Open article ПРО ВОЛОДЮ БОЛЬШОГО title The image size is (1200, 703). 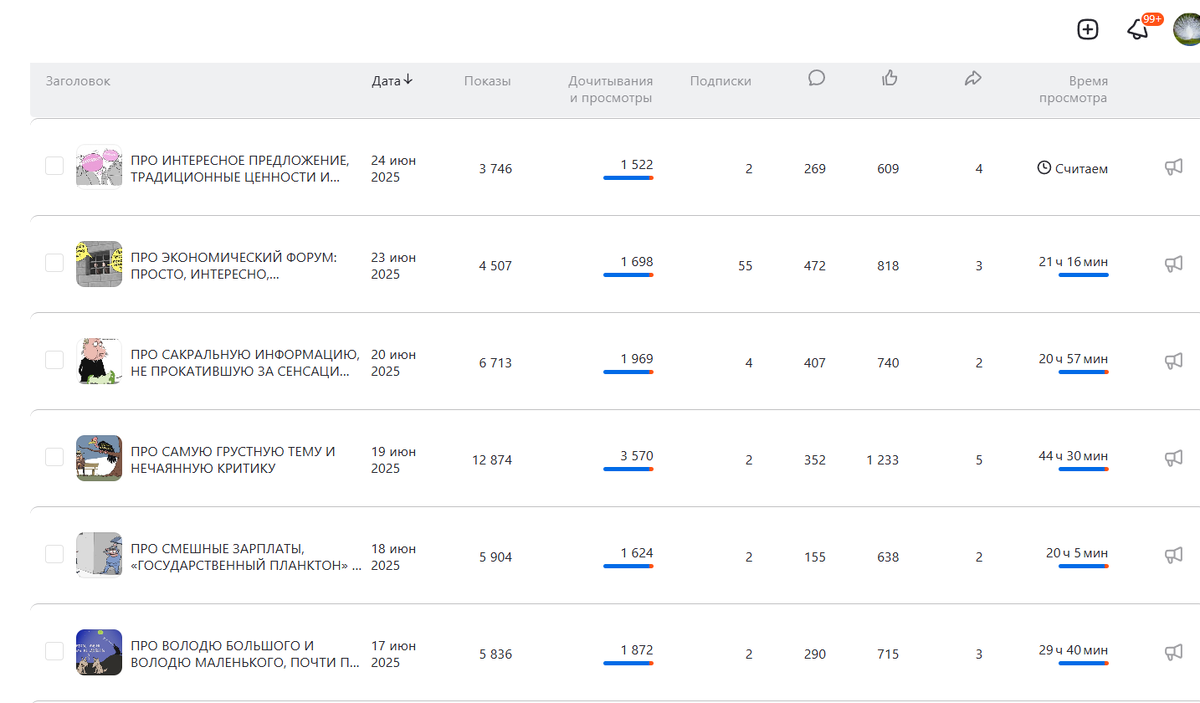pos(245,653)
